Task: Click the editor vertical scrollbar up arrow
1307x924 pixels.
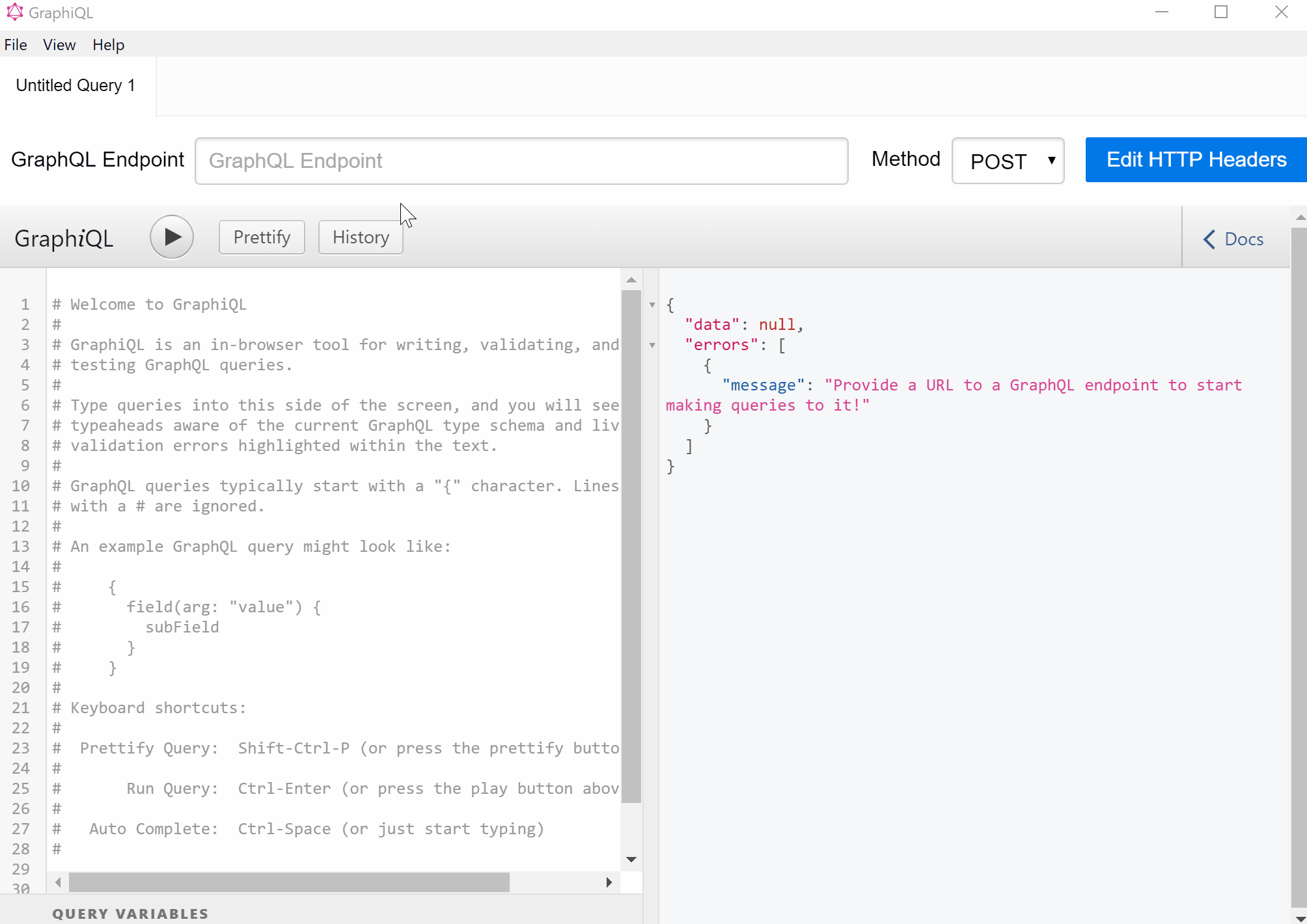Action: (x=631, y=280)
